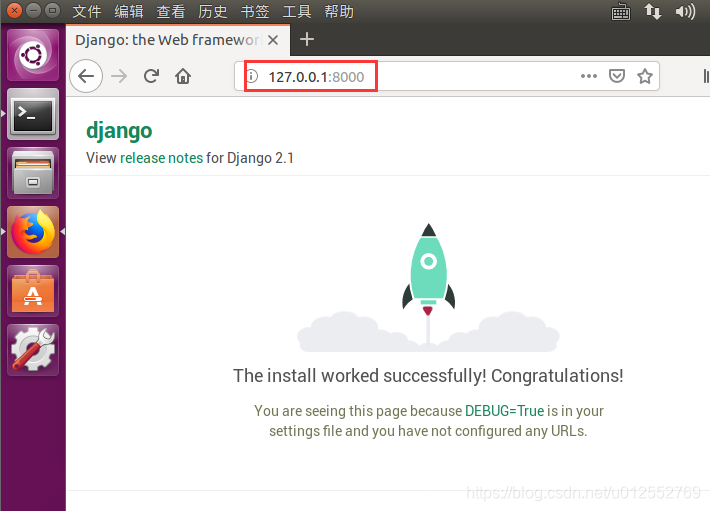
Task: Go forward to the next page
Action: [x=119, y=76]
